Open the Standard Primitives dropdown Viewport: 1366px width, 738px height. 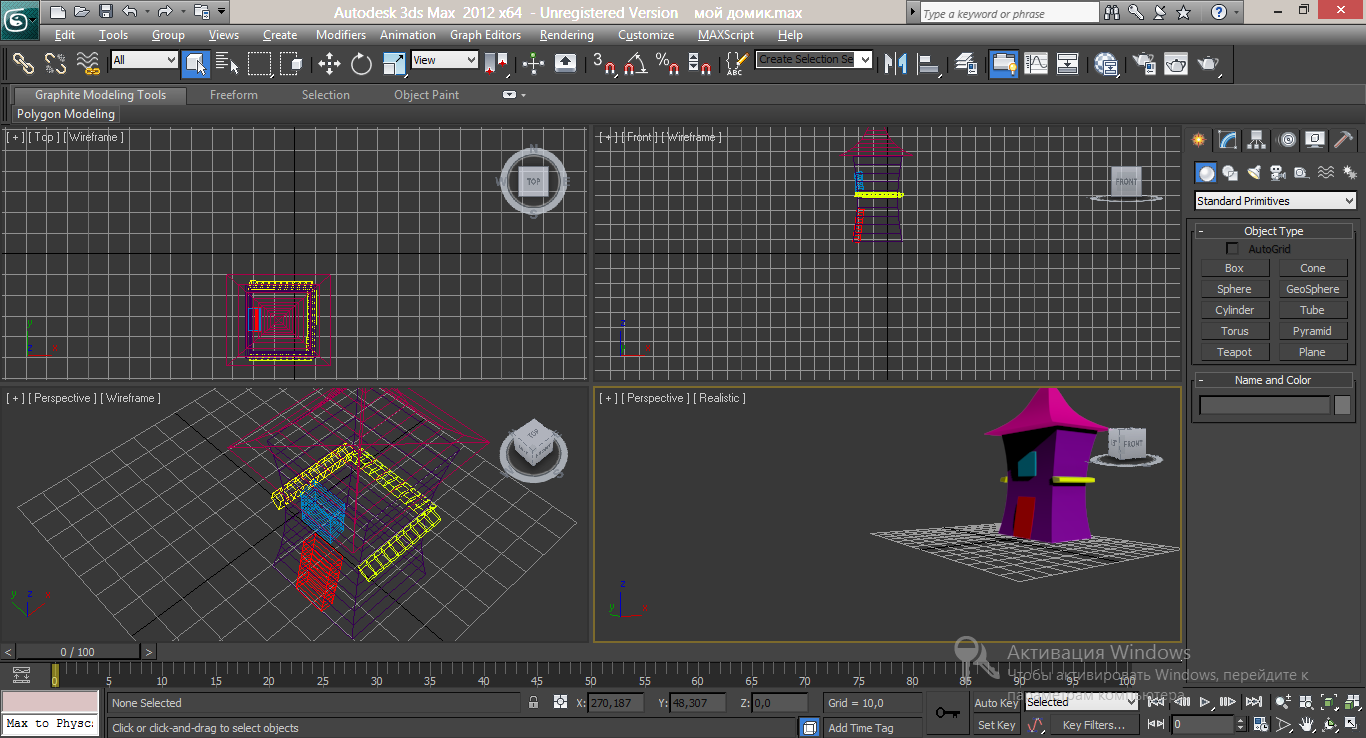tap(1275, 201)
